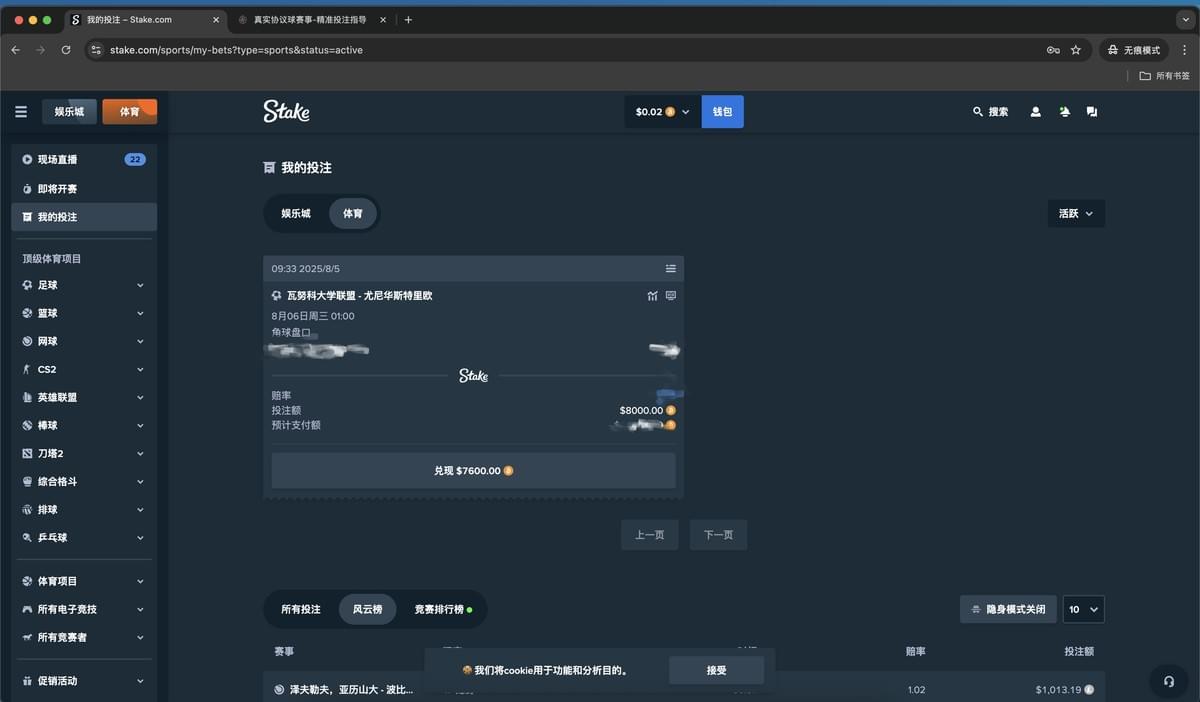
Task: Expand the 英雄联盟 sidebar category
Action: [84, 397]
